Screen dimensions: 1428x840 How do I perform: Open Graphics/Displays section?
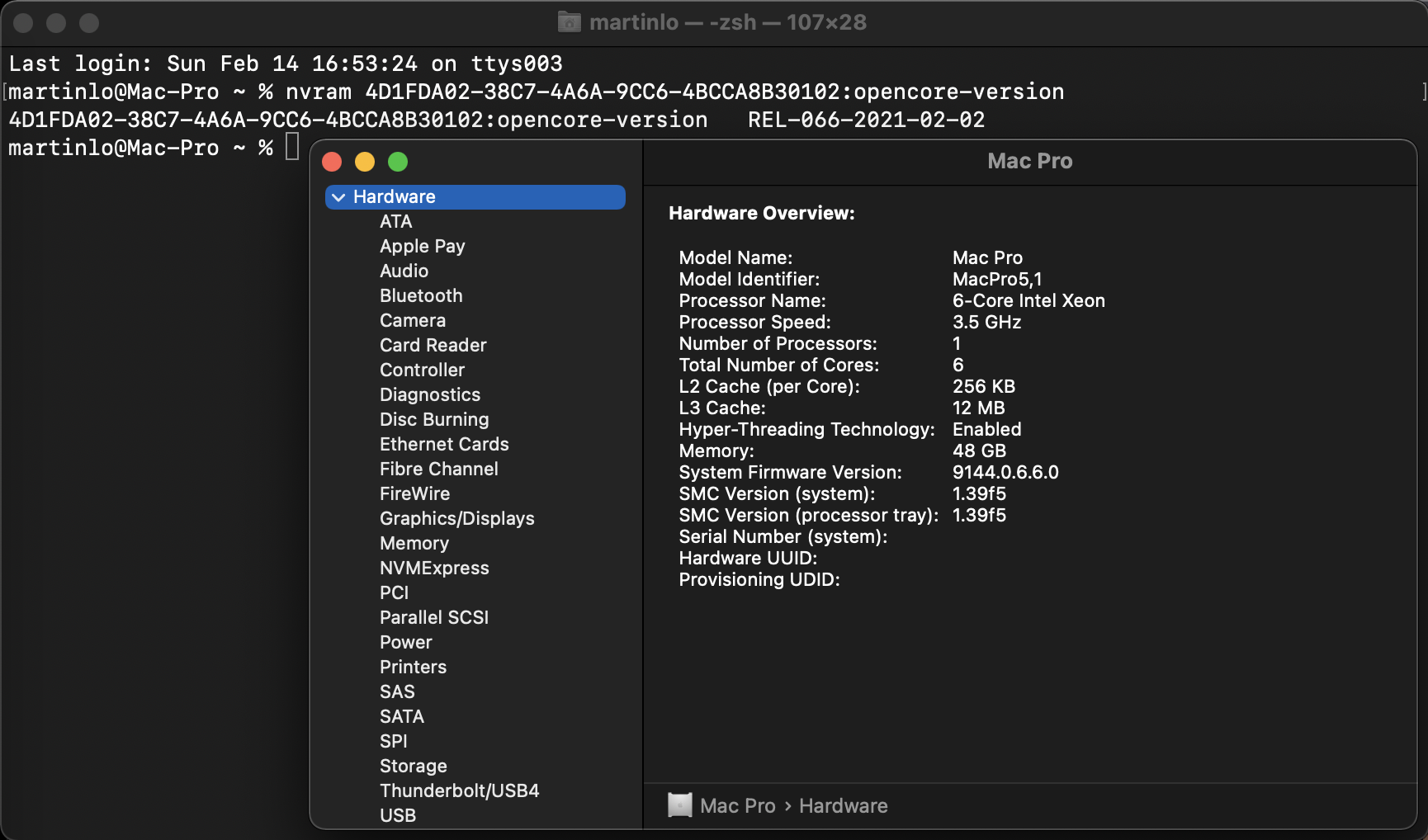[456, 519]
